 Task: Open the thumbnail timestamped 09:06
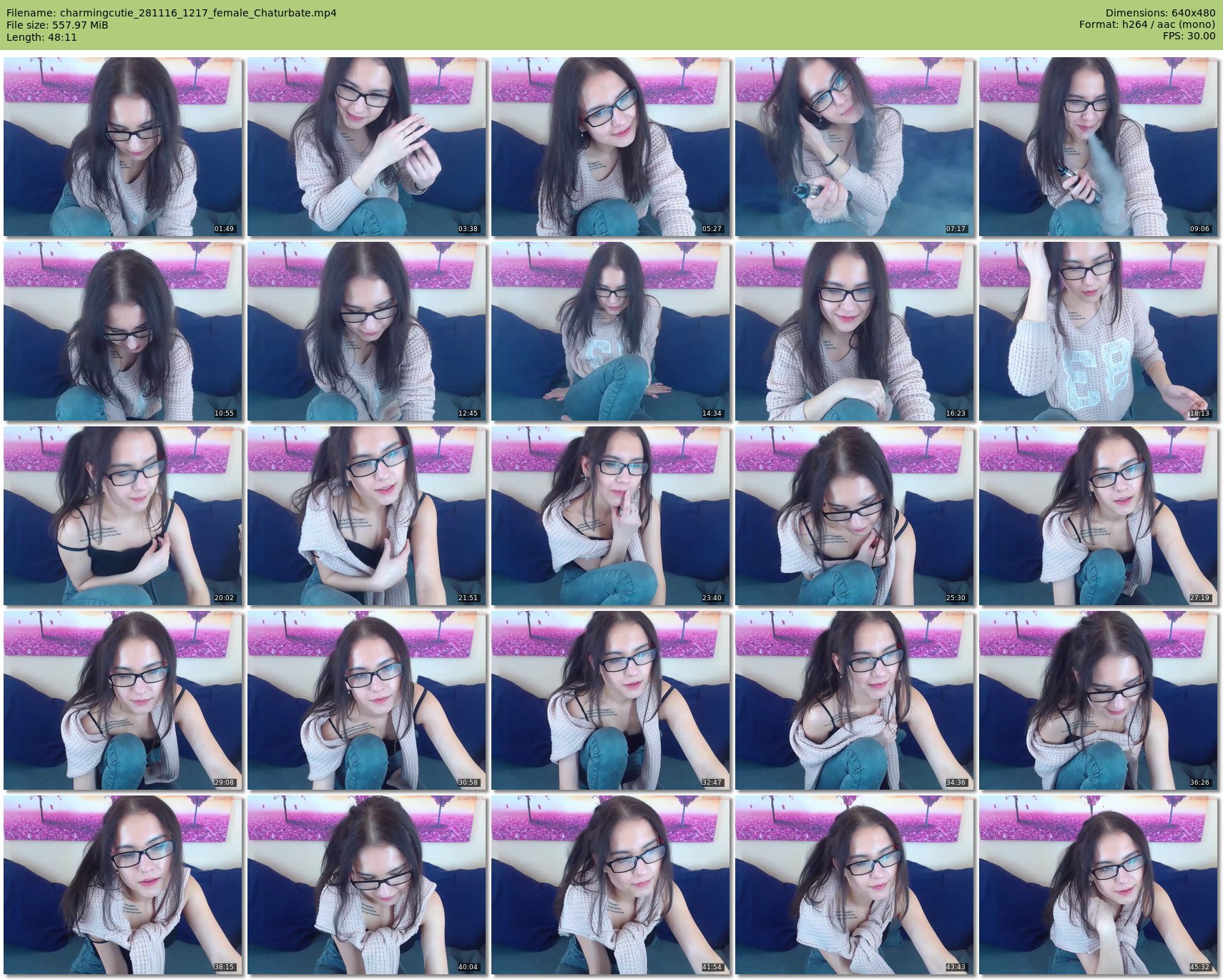[x=1098, y=147]
